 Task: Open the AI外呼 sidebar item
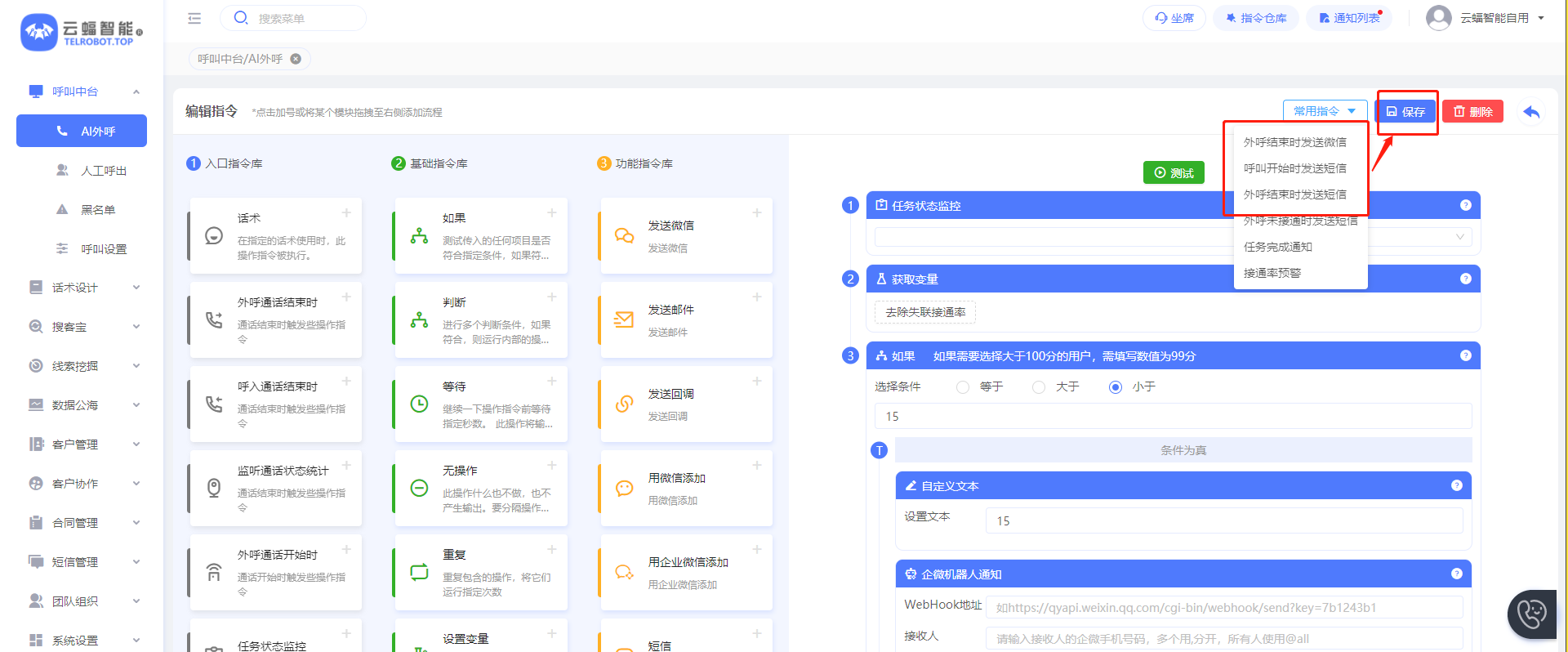(x=82, y=131)
